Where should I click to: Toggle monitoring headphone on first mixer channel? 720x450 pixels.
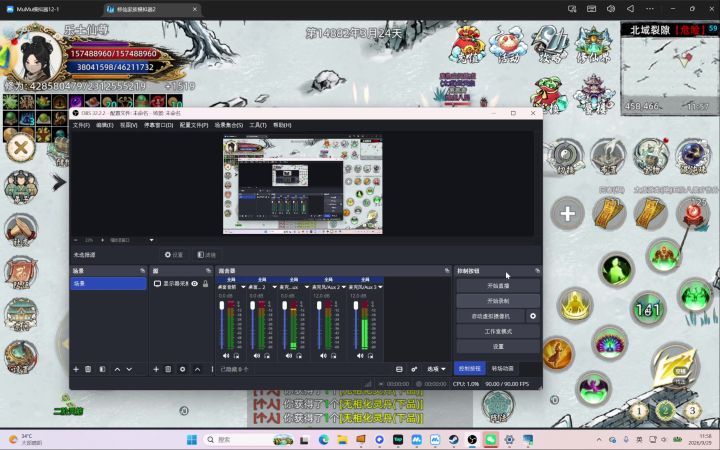(236, 355)
